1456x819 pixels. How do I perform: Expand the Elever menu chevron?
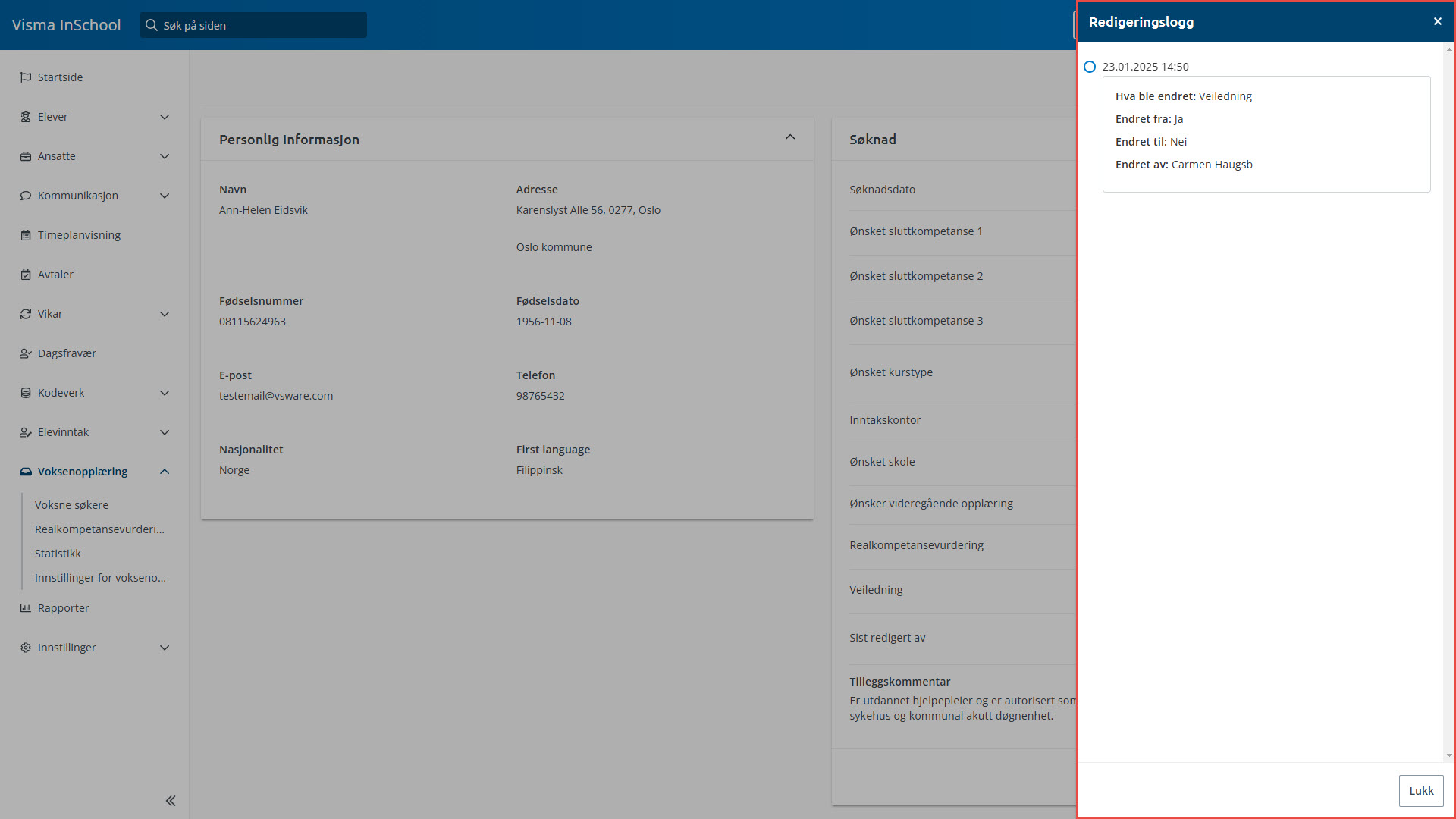click(x=165, y=117)
